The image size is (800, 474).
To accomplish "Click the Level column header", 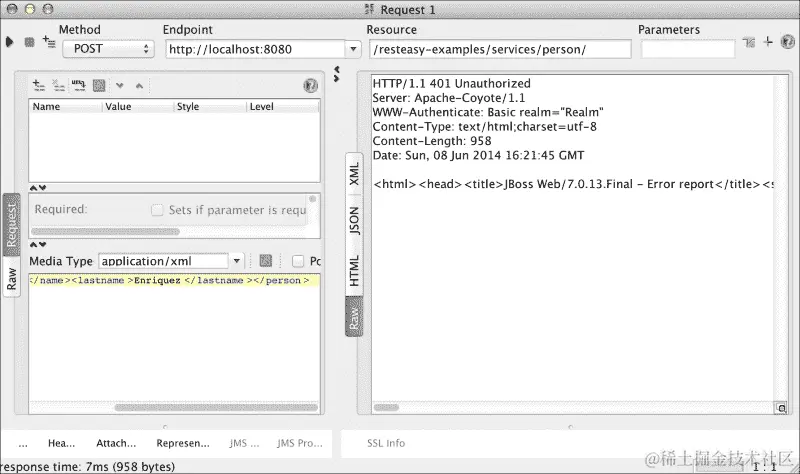I will click(x=283, y=106).
